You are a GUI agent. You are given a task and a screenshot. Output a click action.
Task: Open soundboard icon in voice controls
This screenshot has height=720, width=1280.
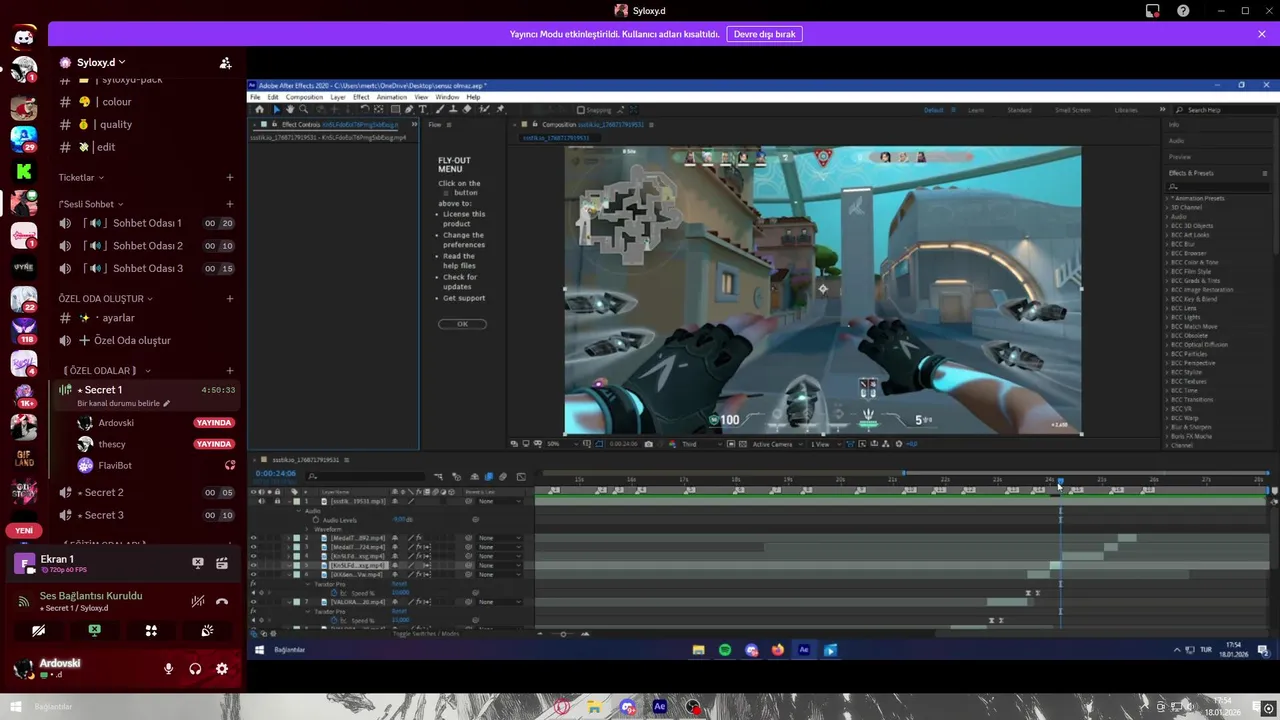click(207, 631)
